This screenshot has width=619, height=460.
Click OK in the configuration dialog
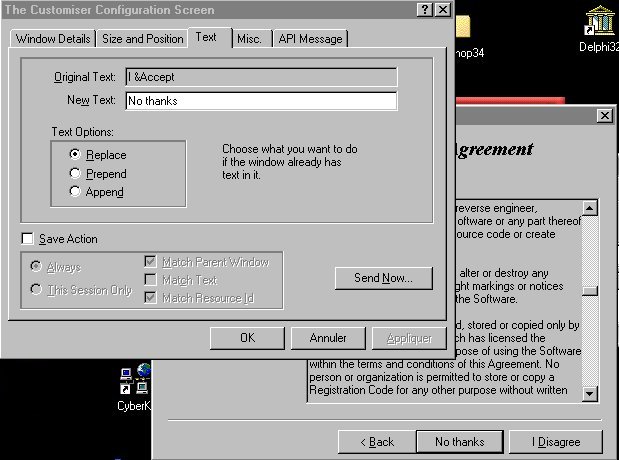click(247, 338)
